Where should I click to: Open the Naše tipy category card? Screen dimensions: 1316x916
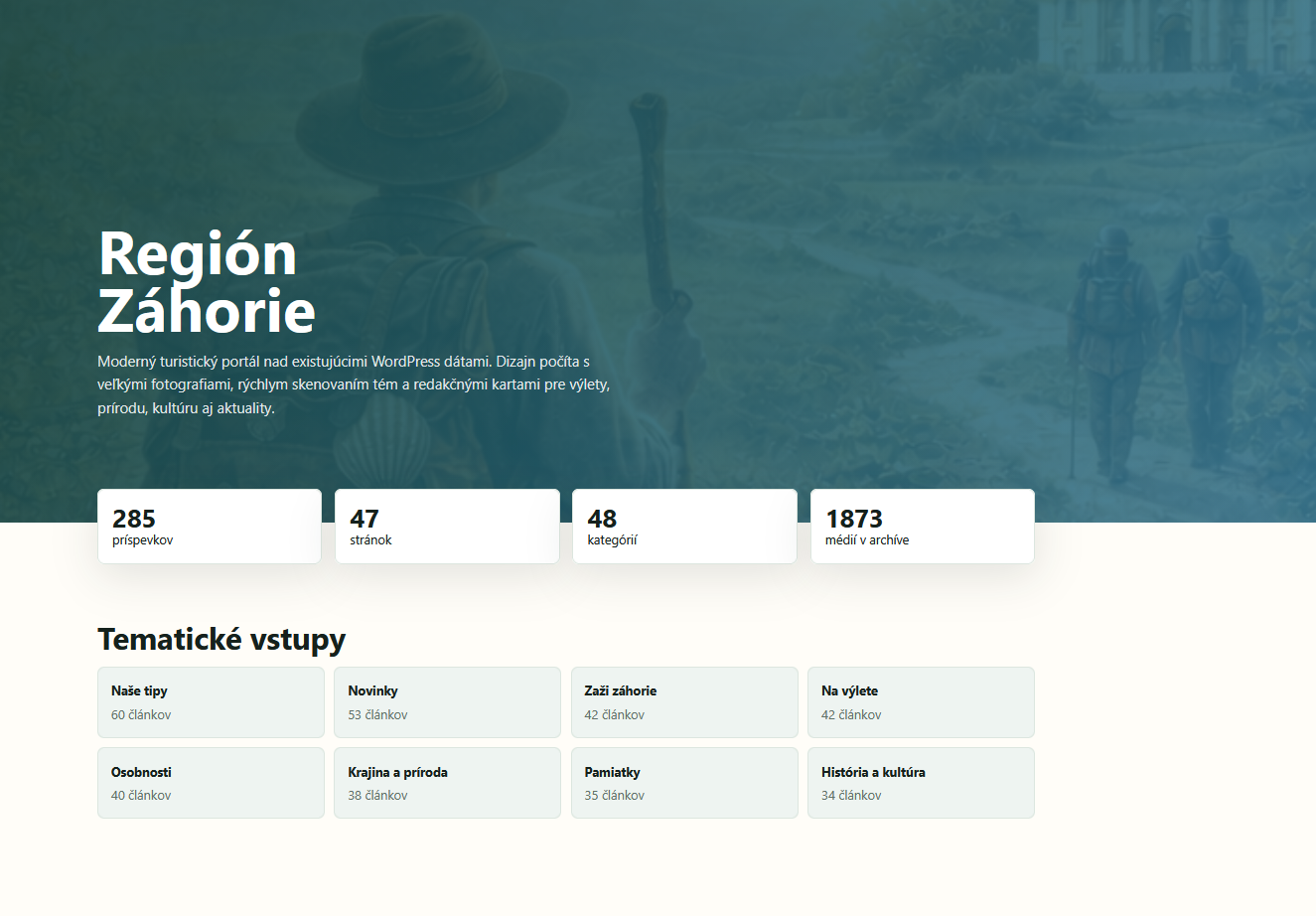coord(211,702)
